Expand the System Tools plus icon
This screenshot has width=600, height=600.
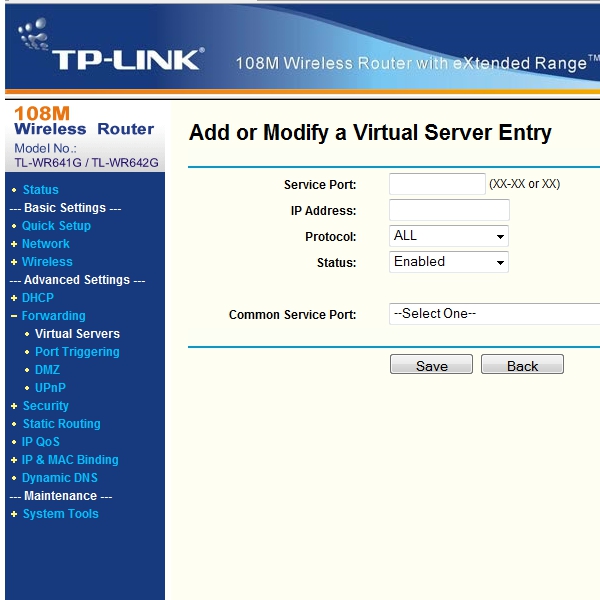point(14,514)
